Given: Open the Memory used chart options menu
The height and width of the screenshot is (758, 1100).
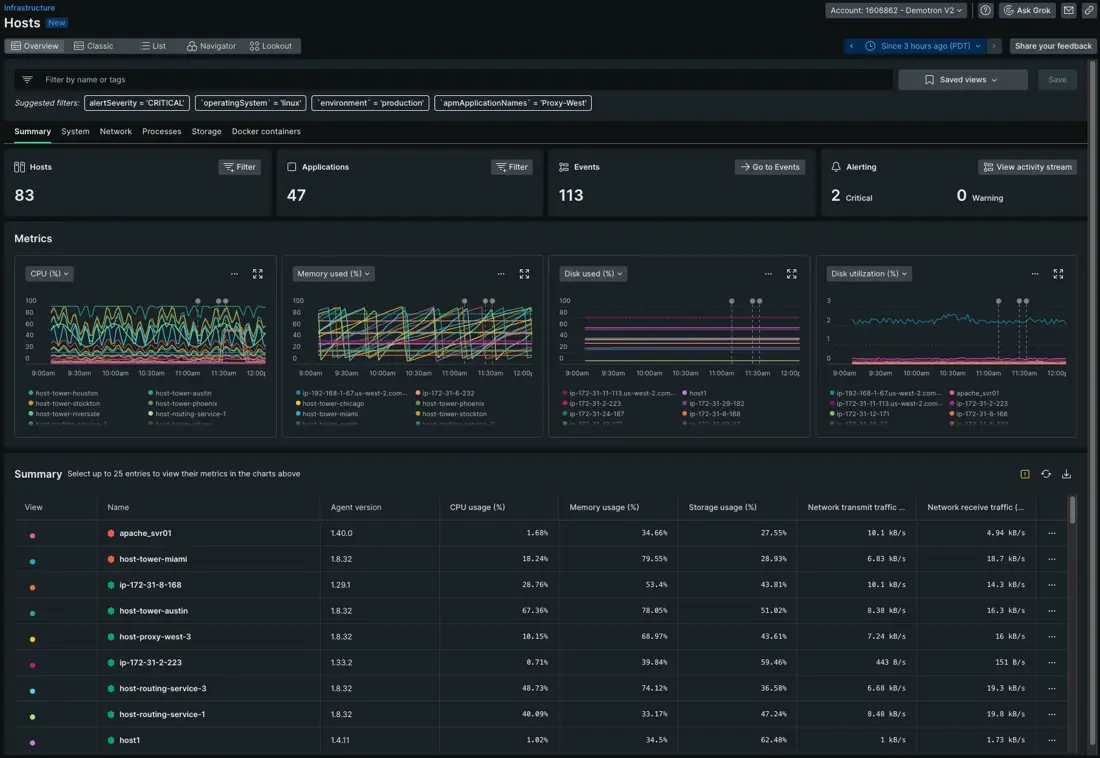Looking at the screenshot, I should click(501, 274).
